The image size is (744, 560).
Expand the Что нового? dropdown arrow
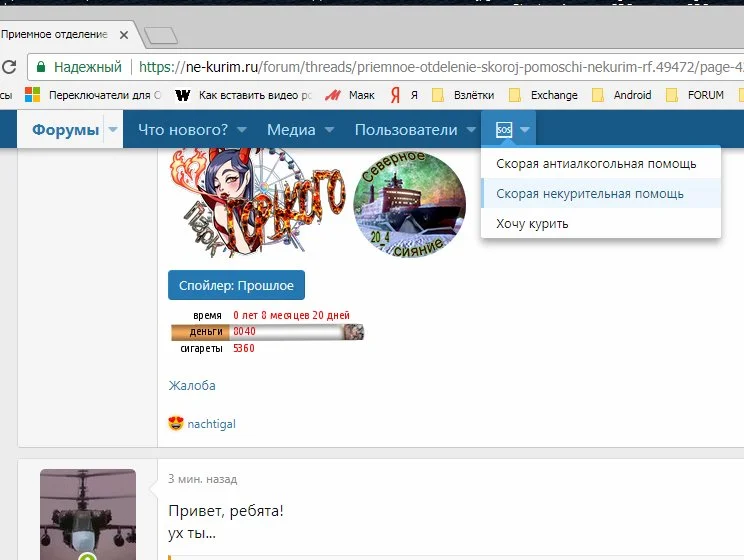click(x=242, y=129)
